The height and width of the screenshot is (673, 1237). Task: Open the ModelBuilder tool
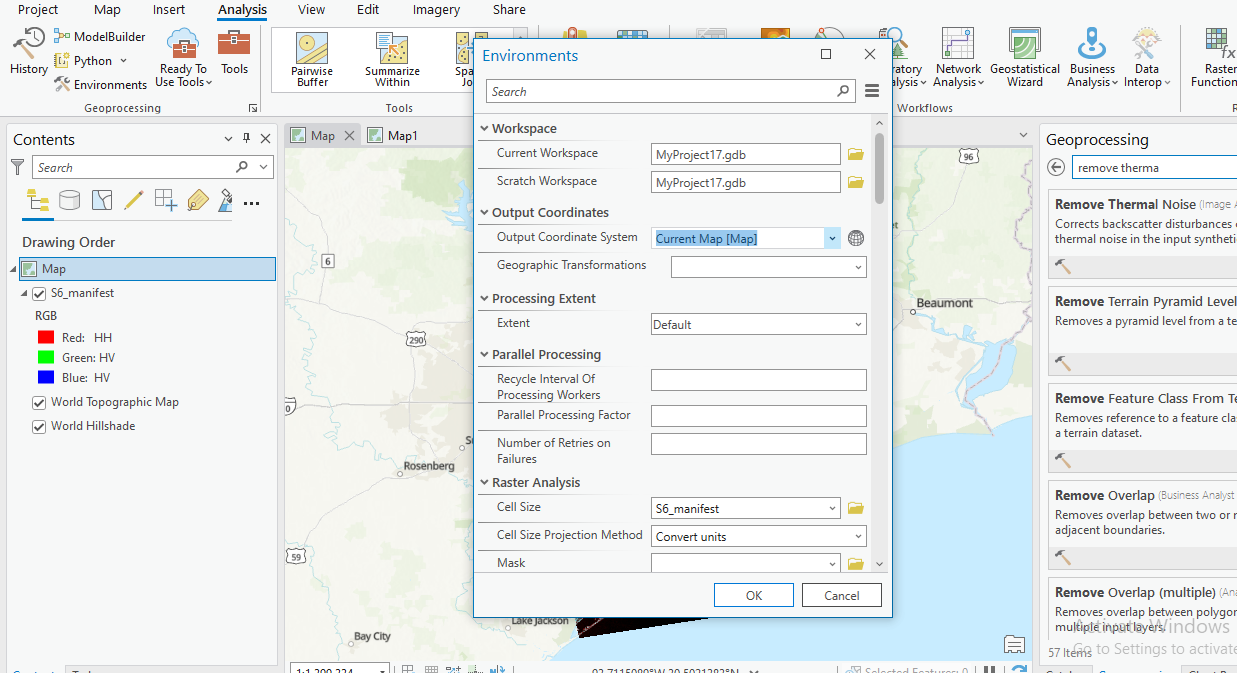click(x=99, y=36)
